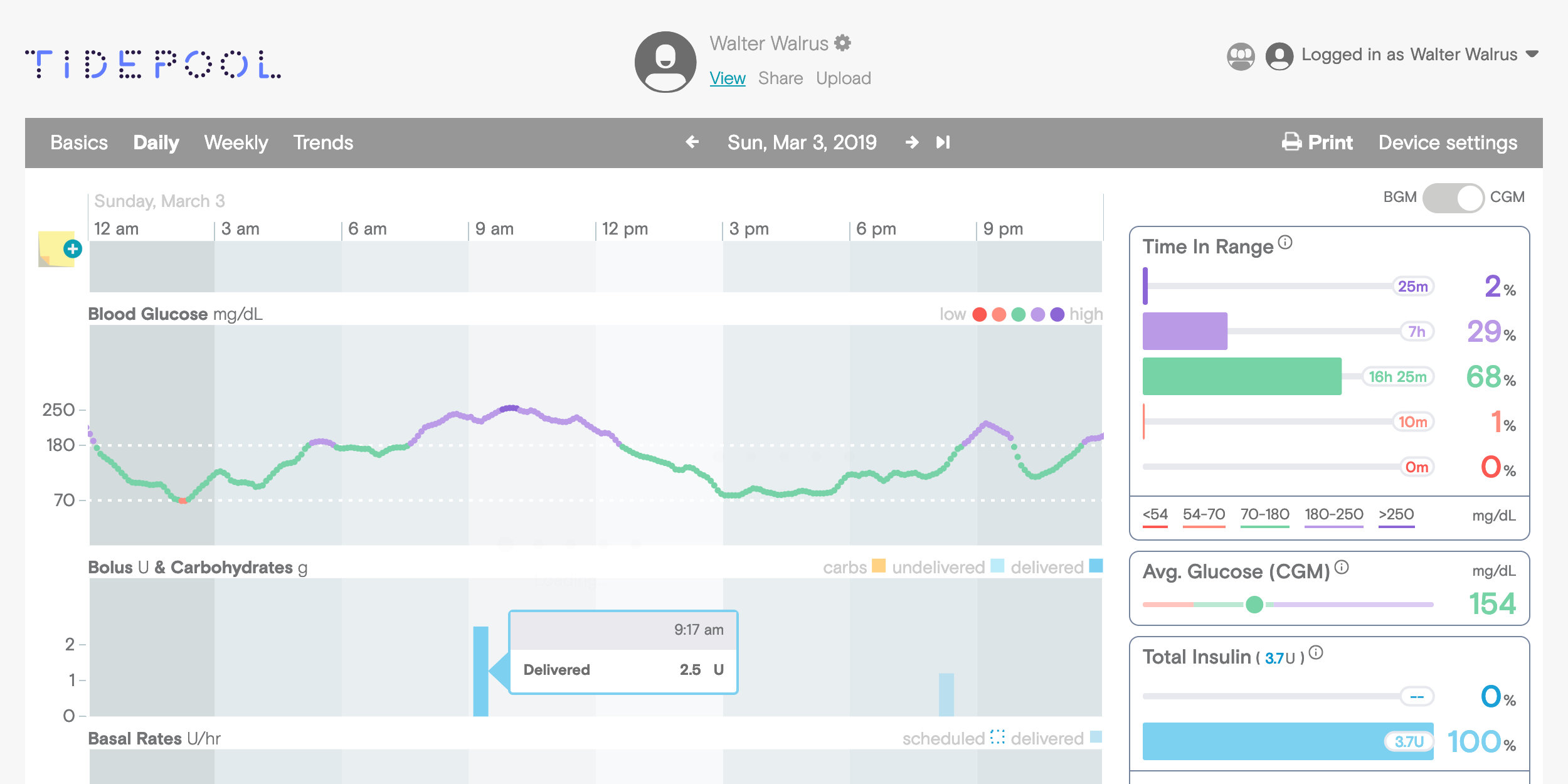Image resolution: width=1568 pixels, height=784 pixels.
Task: Toggle the BGM/CGM switch
Action: coord(1453,198)
